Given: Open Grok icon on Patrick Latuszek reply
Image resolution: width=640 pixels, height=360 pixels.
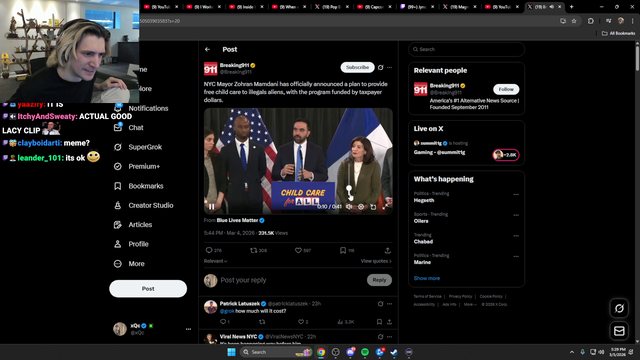Looking at the screenshot, I should pos(380,304).
